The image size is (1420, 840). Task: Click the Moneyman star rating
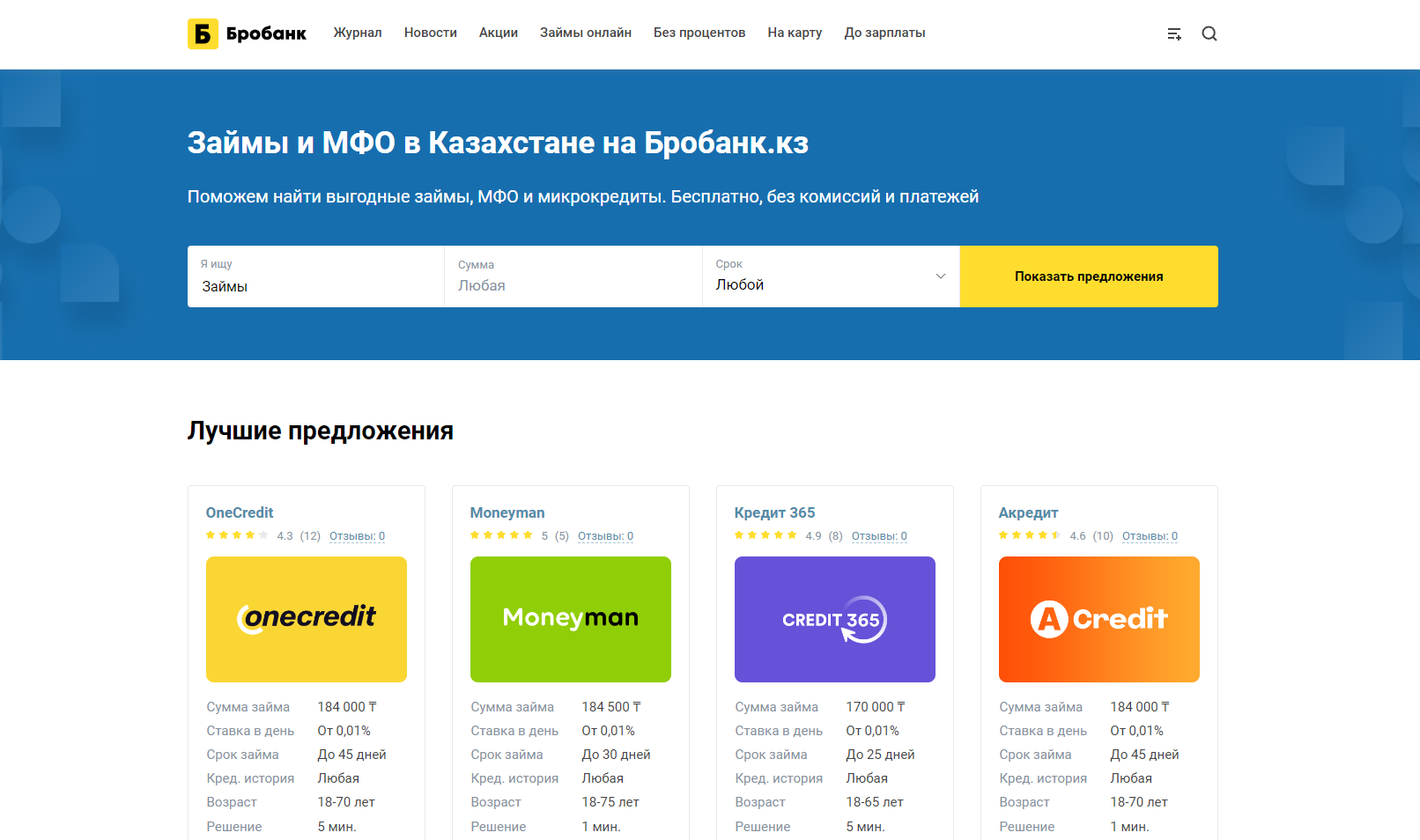coord(501,535)
